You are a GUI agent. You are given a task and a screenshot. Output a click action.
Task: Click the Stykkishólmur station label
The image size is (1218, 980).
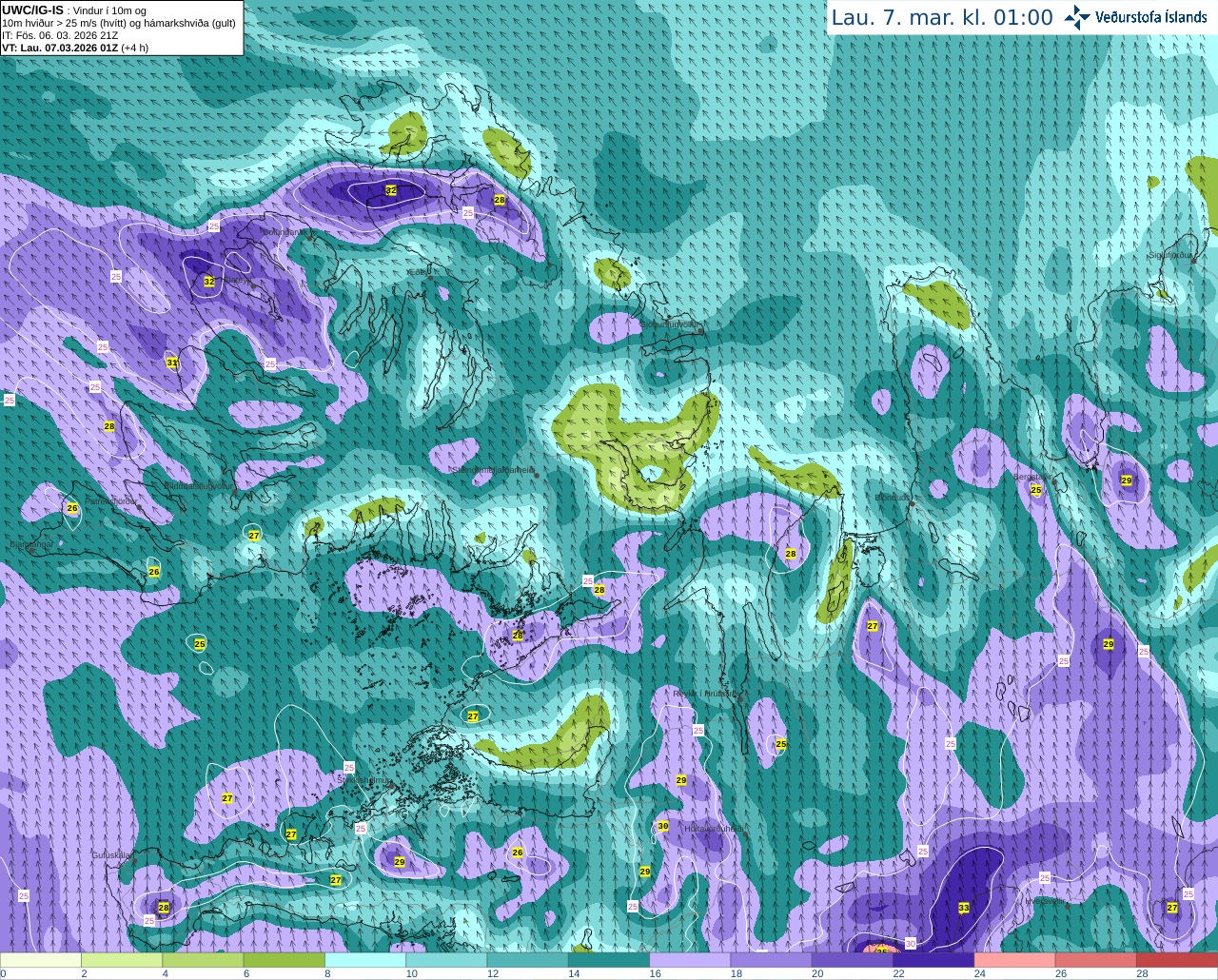pos(363,780)
